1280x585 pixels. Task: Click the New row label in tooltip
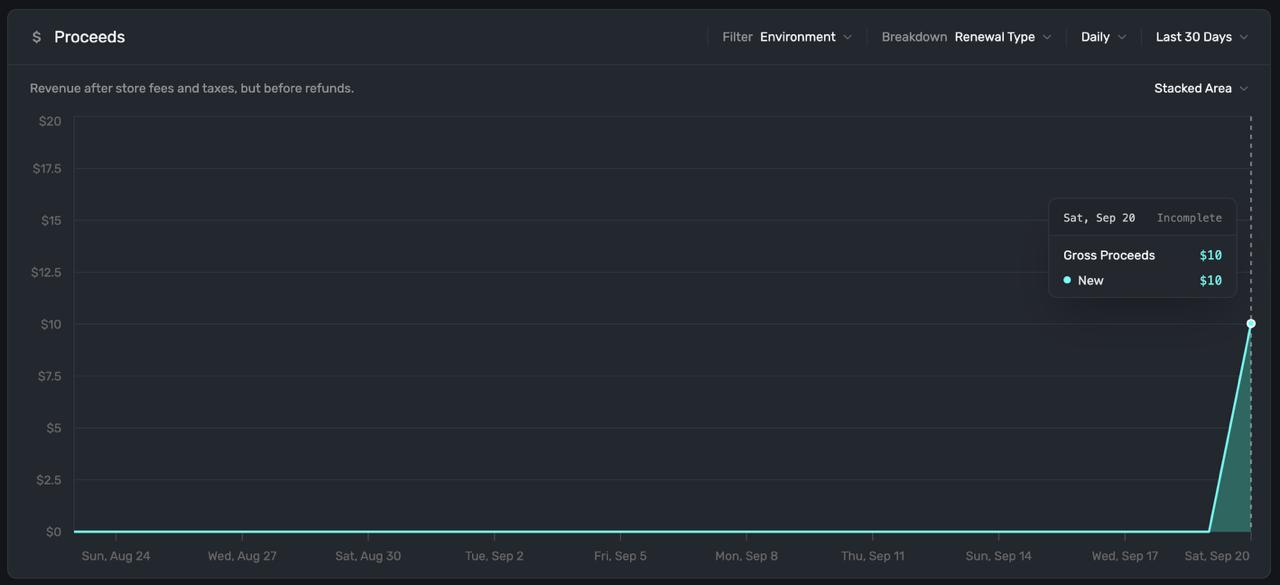(1091, 281)
